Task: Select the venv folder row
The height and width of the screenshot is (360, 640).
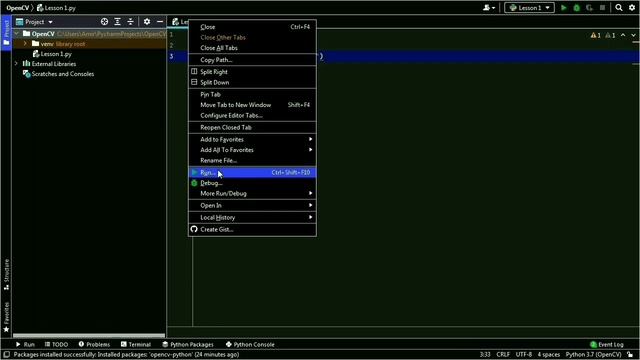Action: 89,44
